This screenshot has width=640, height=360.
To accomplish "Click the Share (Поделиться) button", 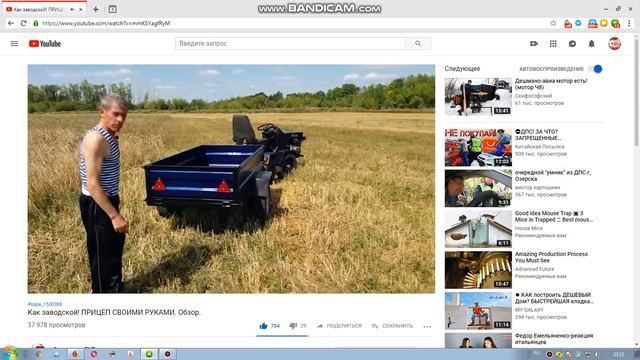I will [340, 326].
